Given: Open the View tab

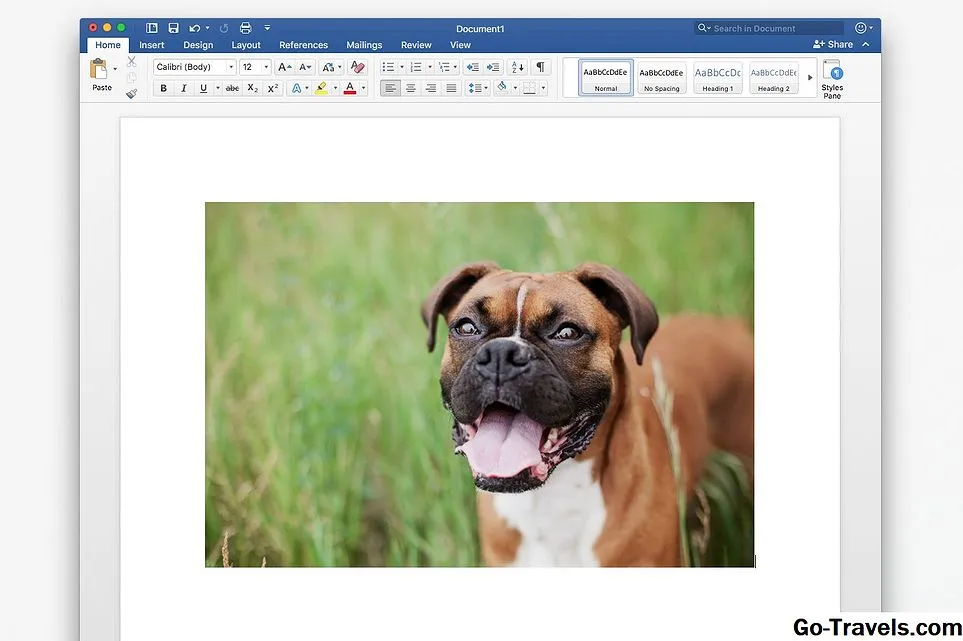Looking at the screenshot, I should (460, 45).
